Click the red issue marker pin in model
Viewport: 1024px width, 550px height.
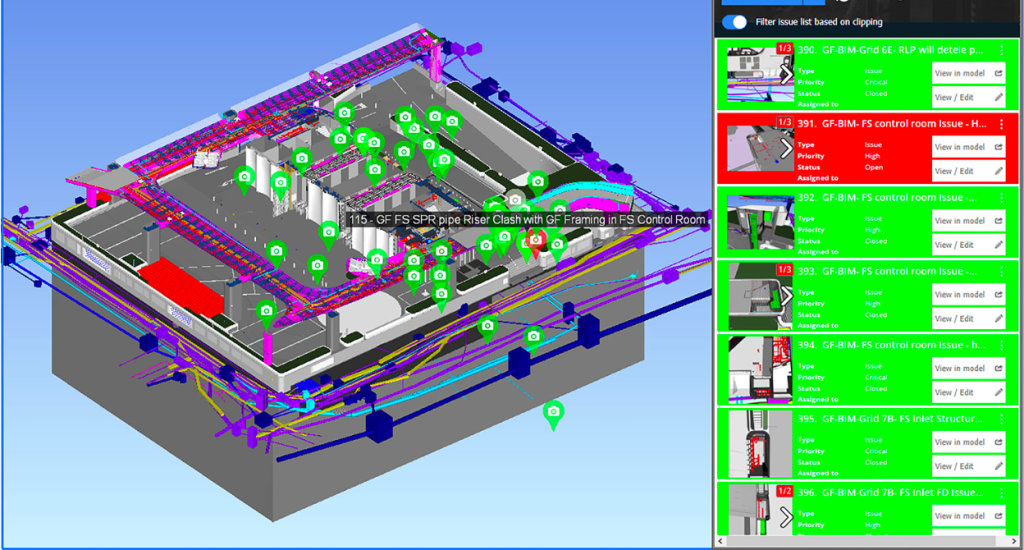[x=536, y=241]
